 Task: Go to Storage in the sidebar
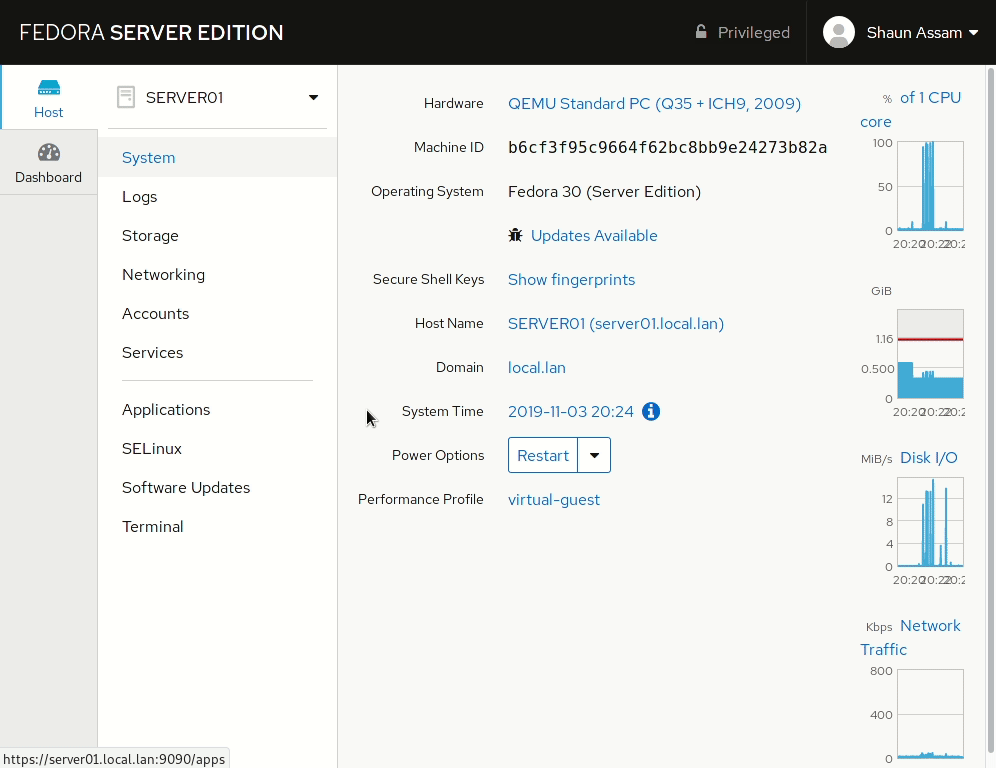(150, 236)
